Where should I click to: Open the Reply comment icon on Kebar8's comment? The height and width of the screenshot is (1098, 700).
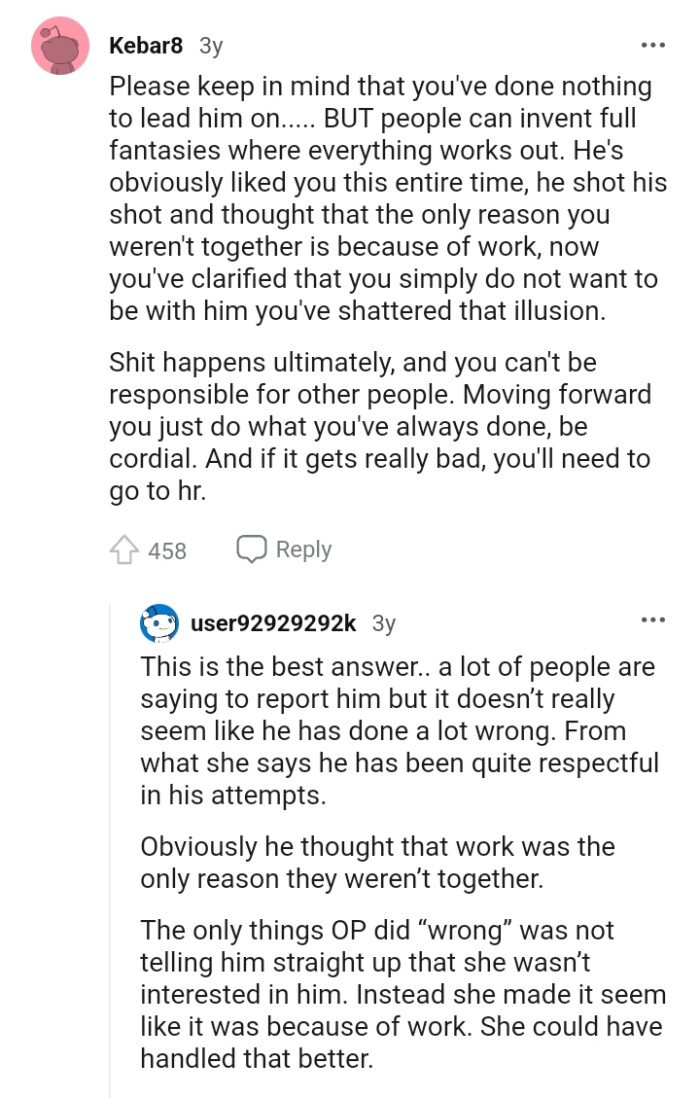point(251,548)
